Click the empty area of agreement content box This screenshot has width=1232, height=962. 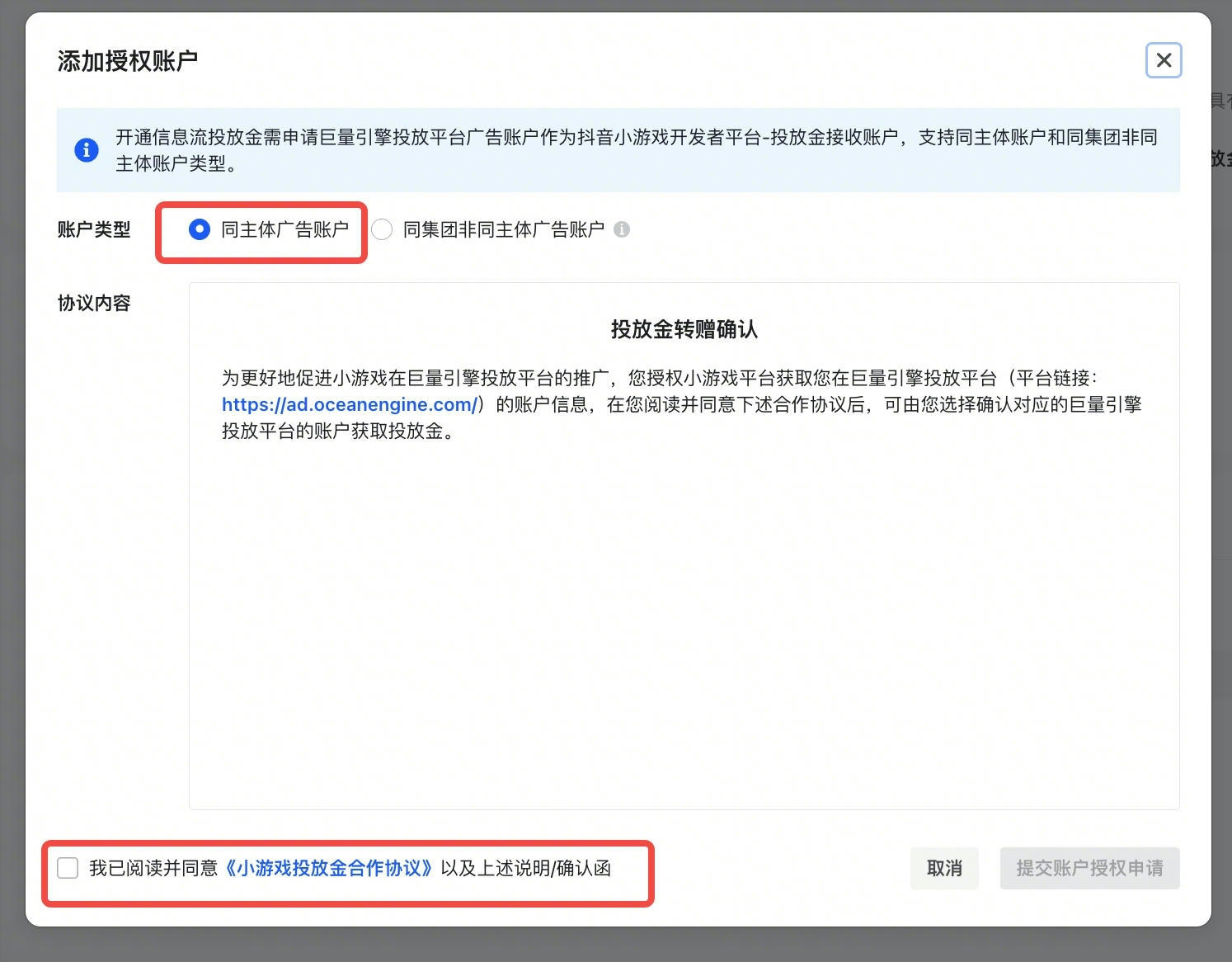684,627
